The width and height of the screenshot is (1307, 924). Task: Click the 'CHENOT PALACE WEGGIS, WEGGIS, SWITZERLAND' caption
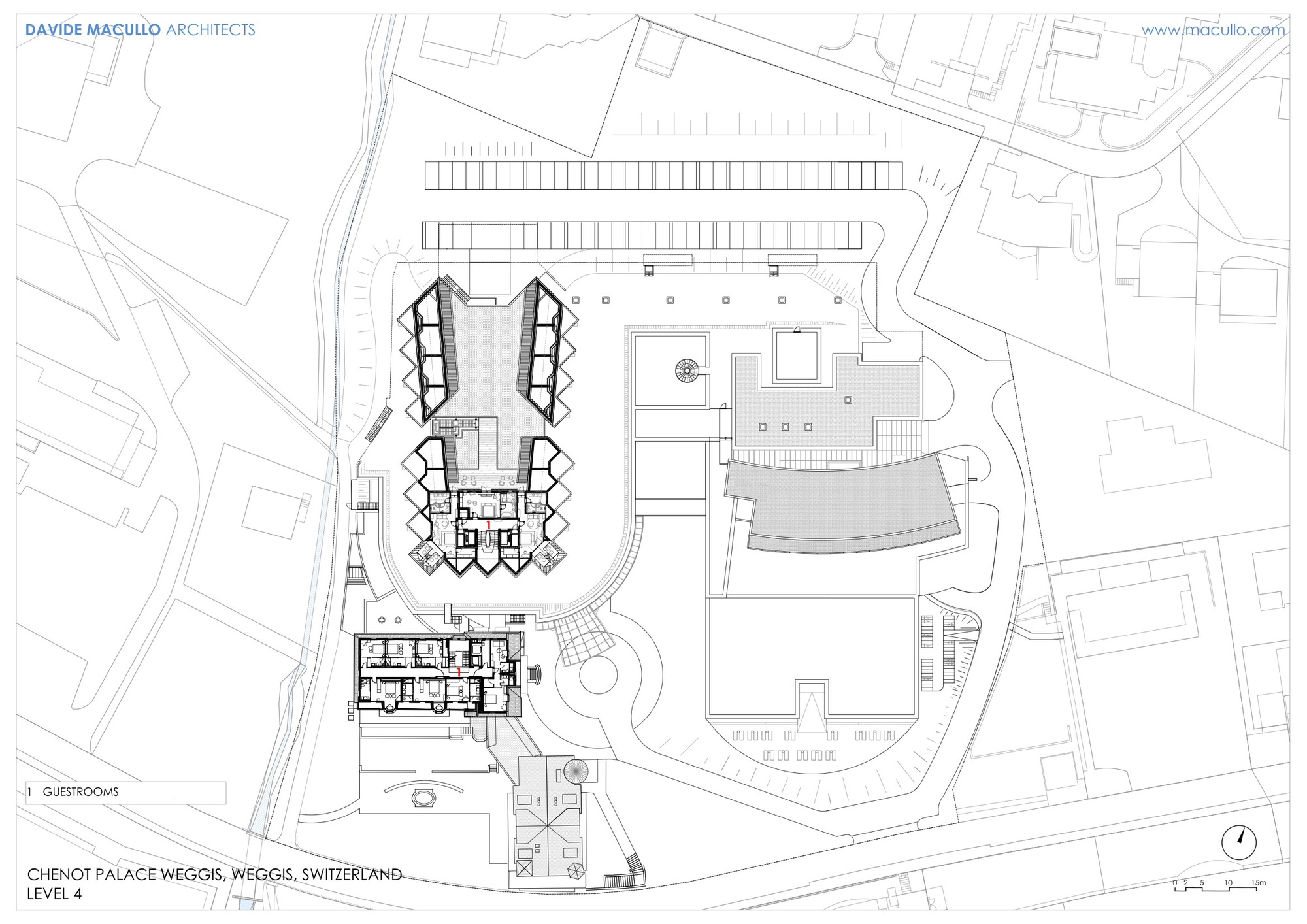pos(214,874)
